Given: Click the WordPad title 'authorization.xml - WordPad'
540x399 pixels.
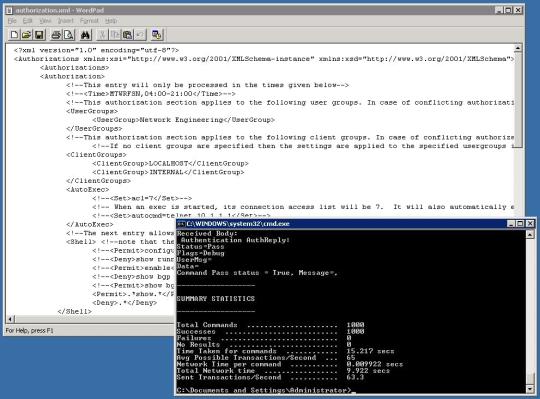Looking at the screenshot, I should tap(60, 10).
